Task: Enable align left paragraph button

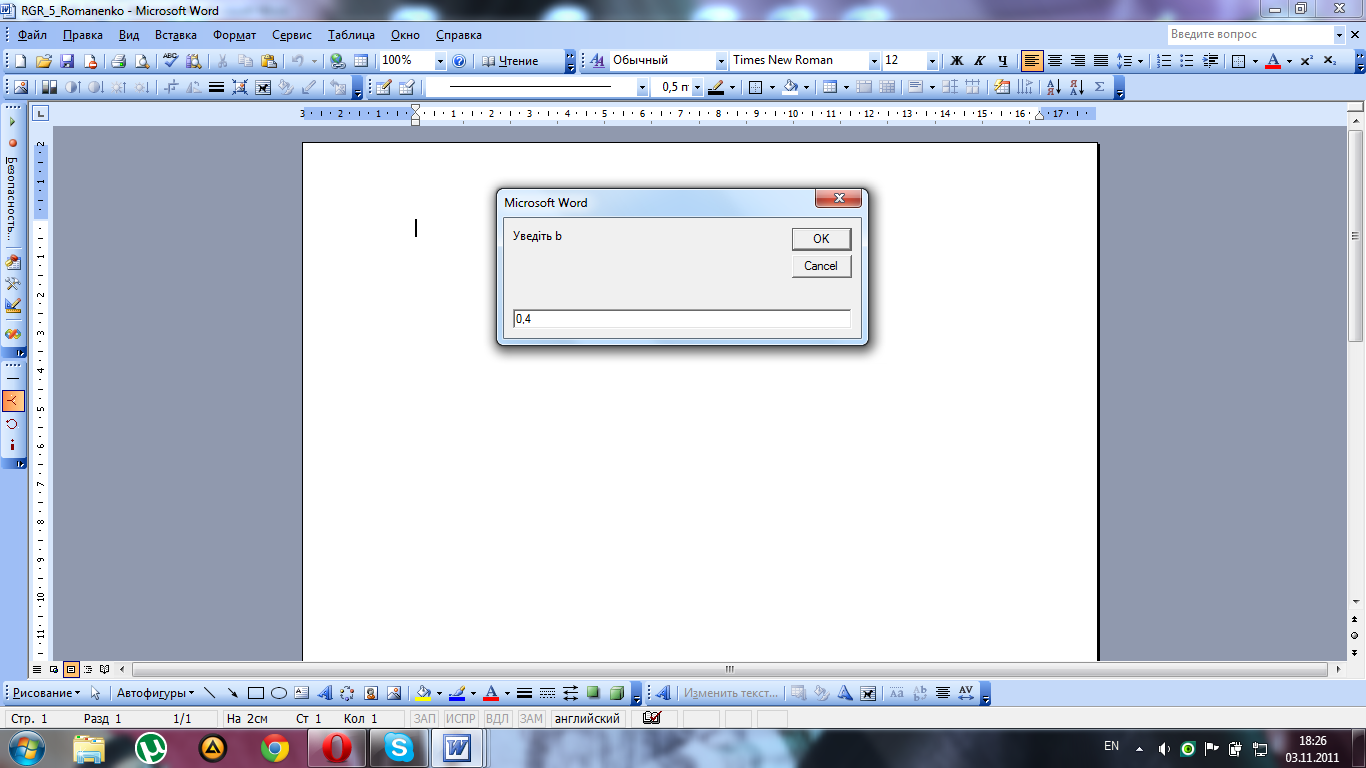Action: [1032, 61]
